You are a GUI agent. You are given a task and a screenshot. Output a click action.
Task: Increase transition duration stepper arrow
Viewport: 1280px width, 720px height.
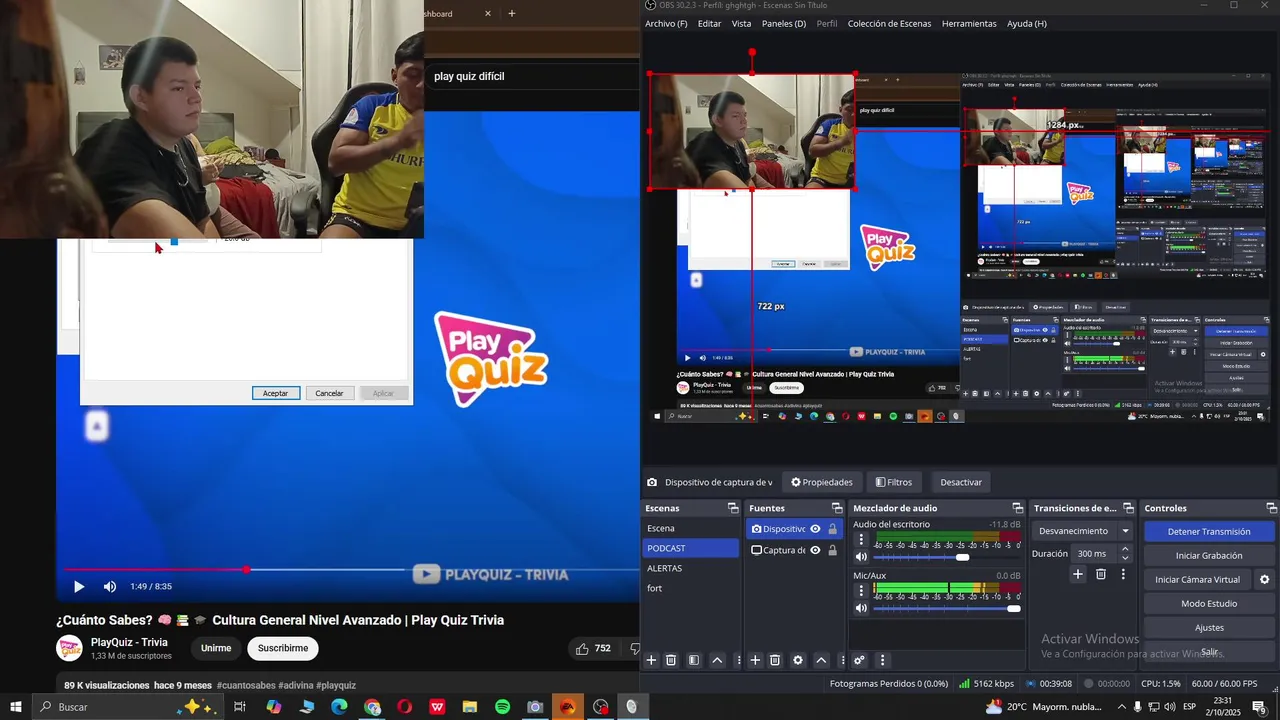(1125, 549)
